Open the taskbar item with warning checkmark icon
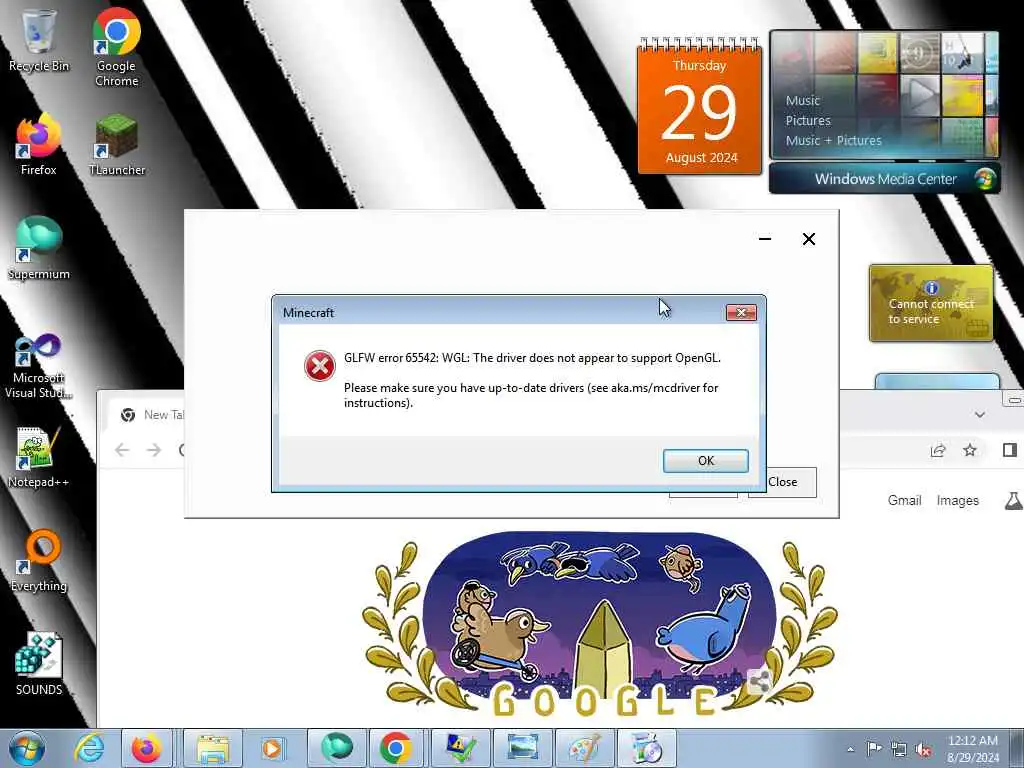The width and height of the screenshot is (1024, 768). (x=460, y=748)
